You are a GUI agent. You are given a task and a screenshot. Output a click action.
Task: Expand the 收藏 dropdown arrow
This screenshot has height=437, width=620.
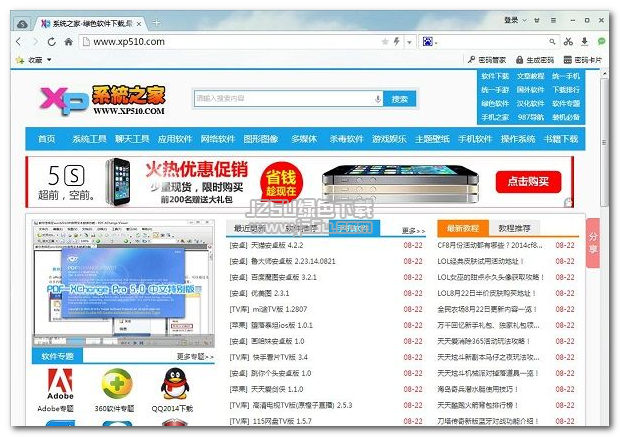(x=49, y=60)
